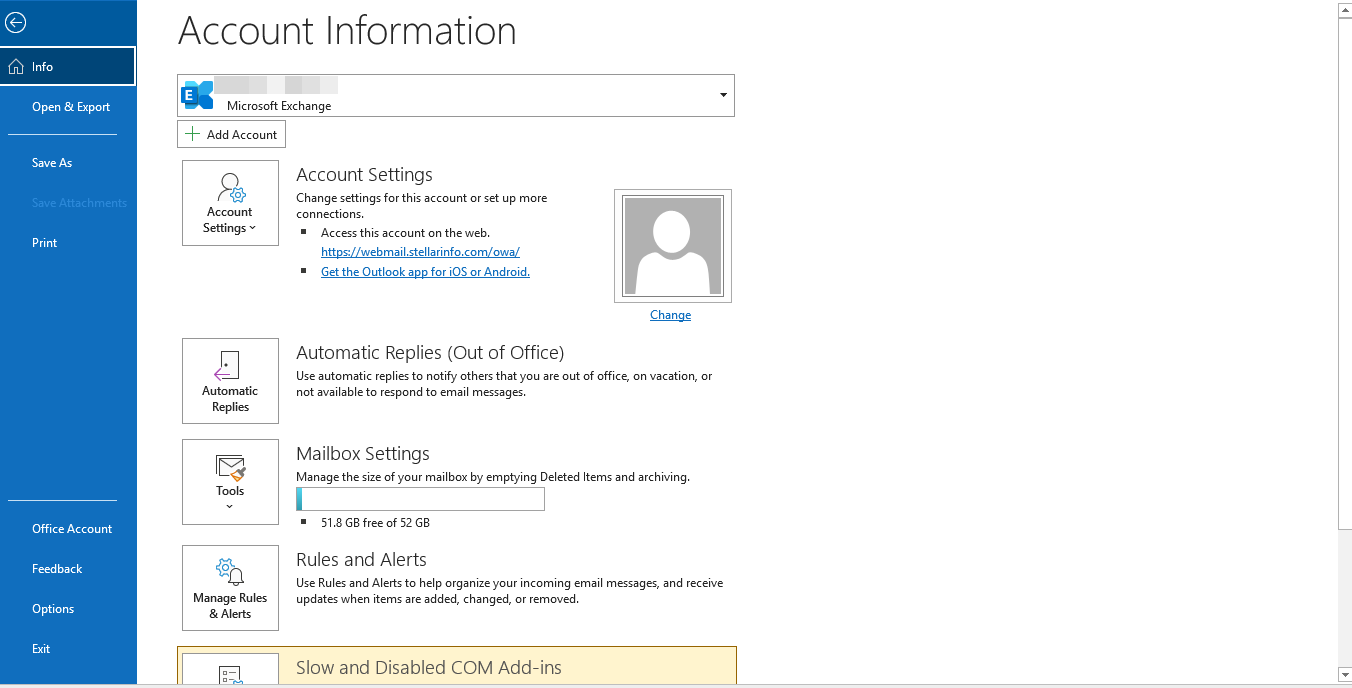Open the webmail OWA link

click(x=420, y=252)
